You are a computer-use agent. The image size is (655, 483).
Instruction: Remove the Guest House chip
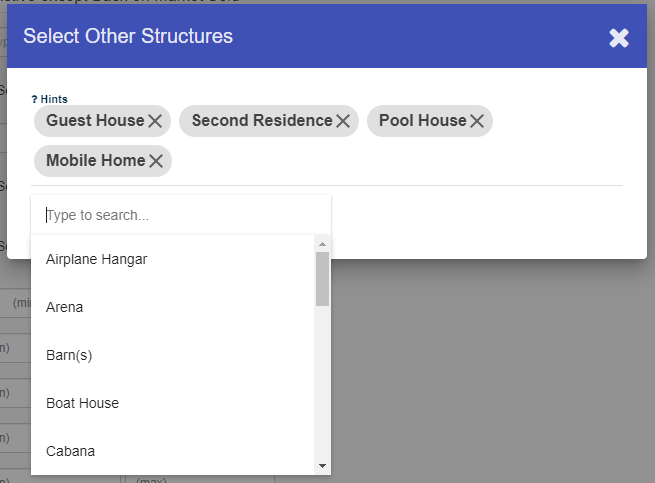click(155, 121)
